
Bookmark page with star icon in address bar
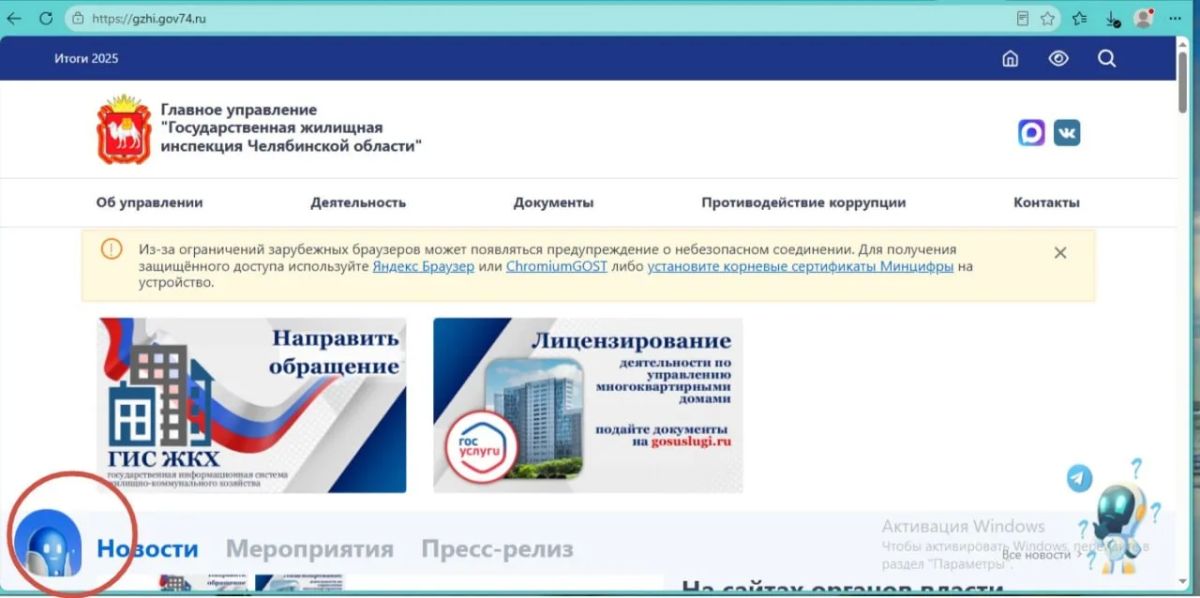(1047, 18)
